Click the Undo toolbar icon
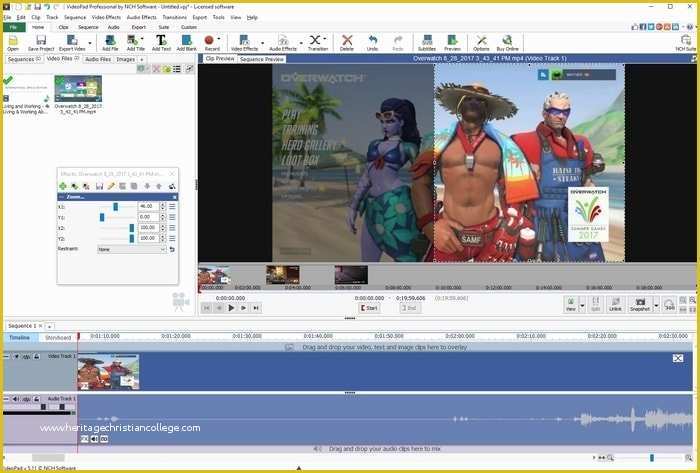 coord(372,43)
